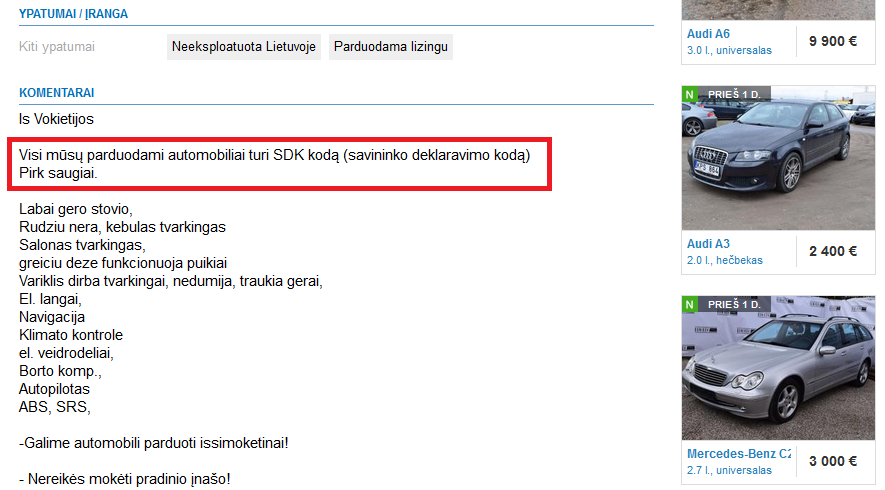
Task: Click 'Rudziu nera, kebulas tvarkingas' line
Action: (122, 227)
